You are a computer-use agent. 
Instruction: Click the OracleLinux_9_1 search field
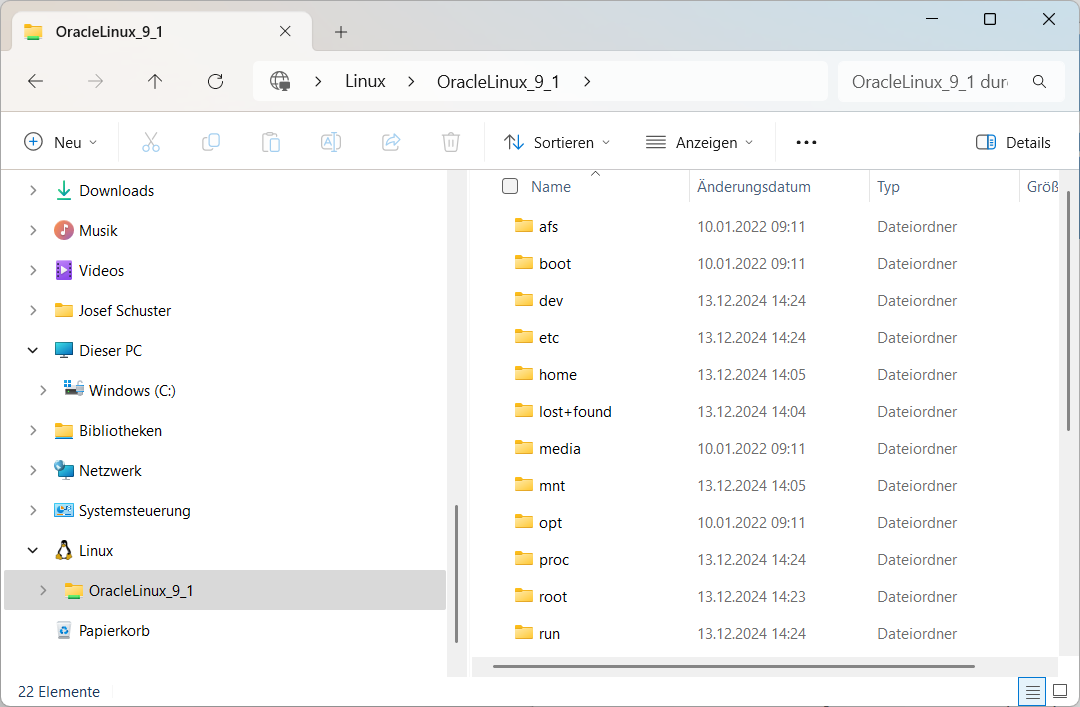(930, 82)
